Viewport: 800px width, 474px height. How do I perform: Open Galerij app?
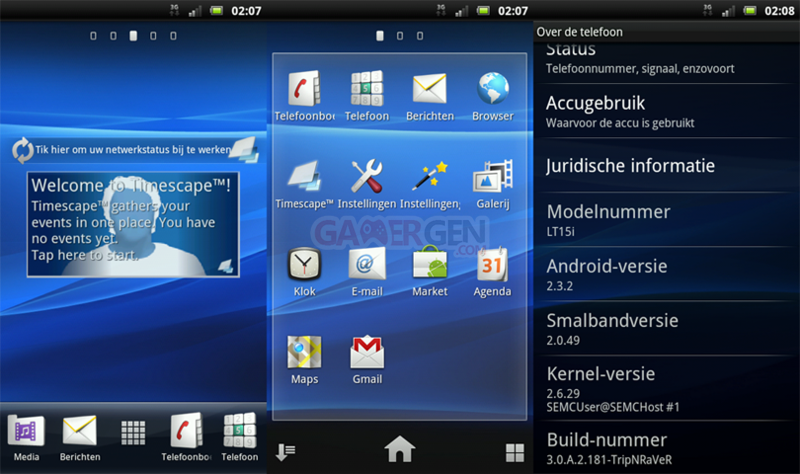point(492,184)
